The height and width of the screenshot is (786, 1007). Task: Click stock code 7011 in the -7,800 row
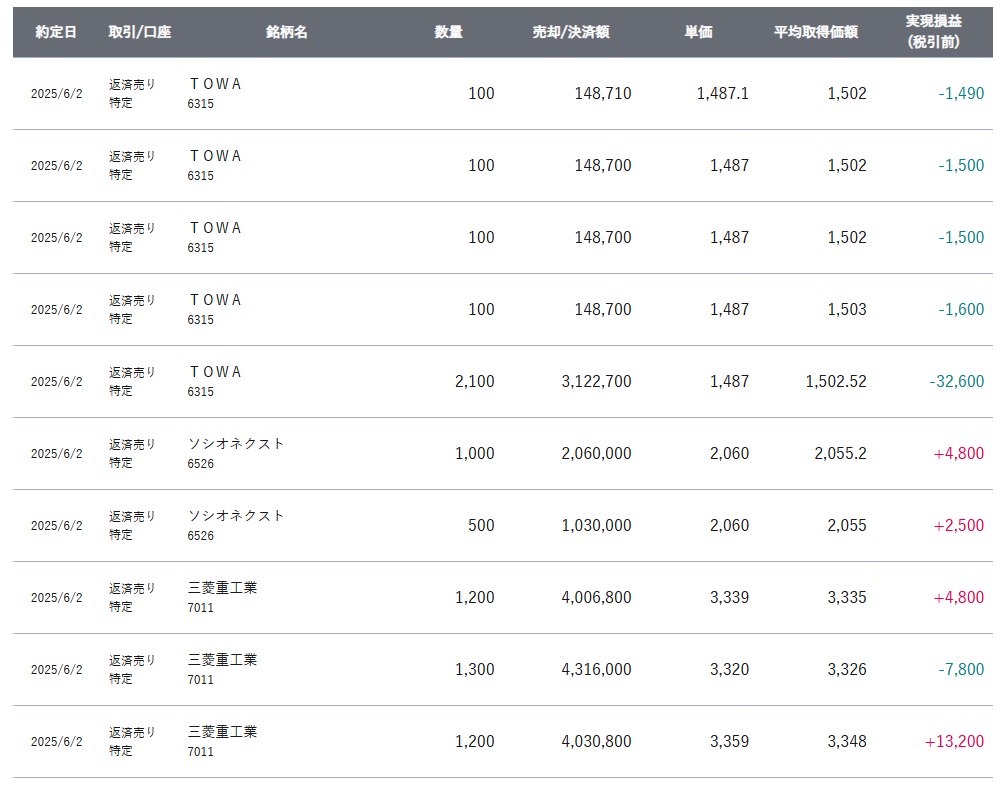[x=200, y=679]
